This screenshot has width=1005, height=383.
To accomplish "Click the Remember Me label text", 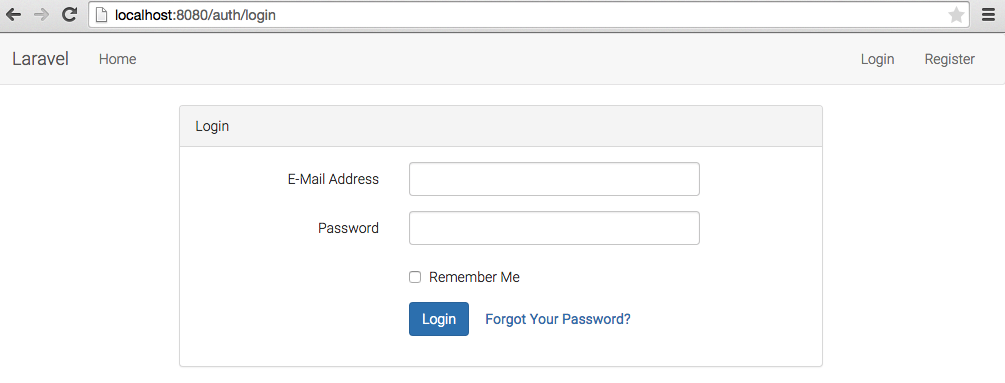I will [474, 277].
